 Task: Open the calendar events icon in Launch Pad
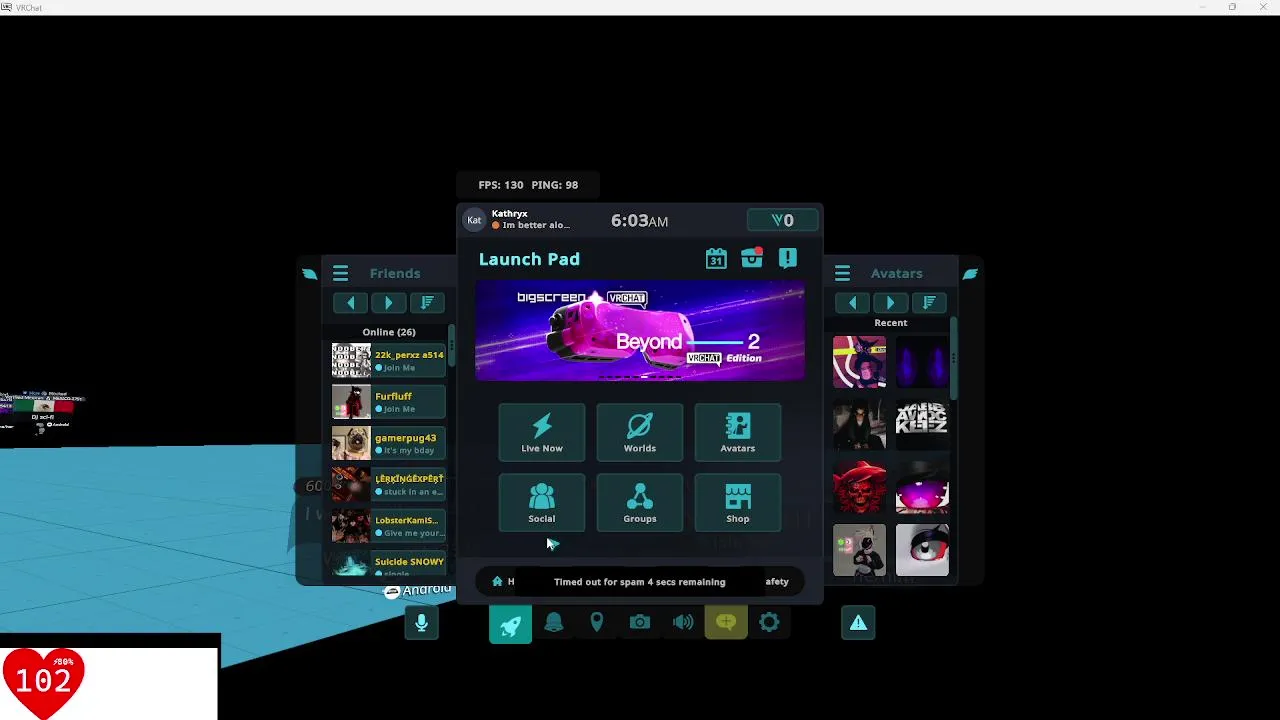[x=716, y=259]
